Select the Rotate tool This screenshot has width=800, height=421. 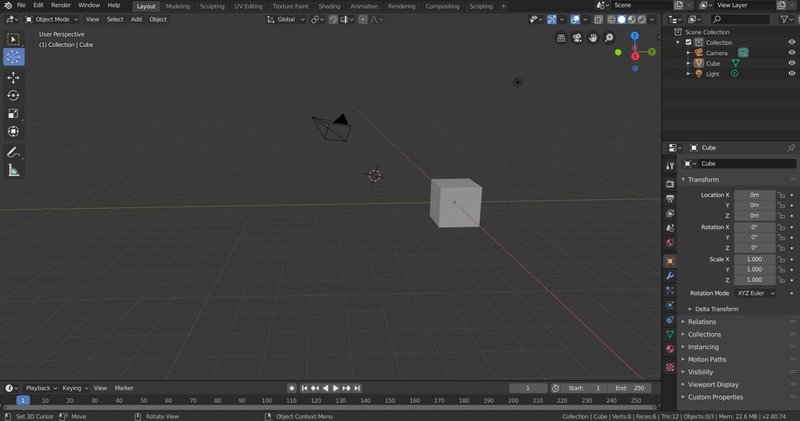[x=13, y=95]
